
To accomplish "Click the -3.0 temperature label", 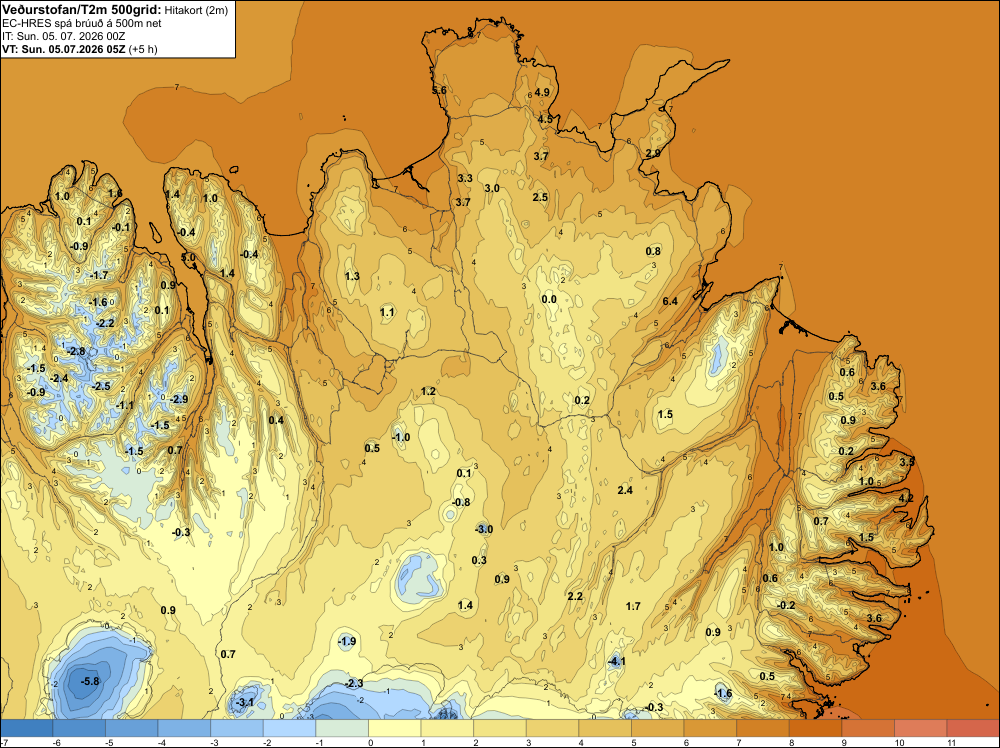I will 484,529.
